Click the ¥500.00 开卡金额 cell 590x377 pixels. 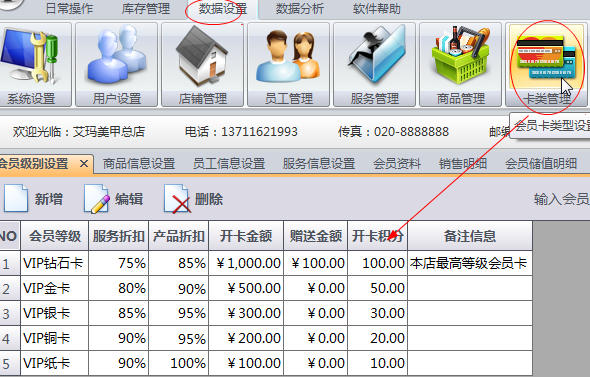[246, 288]
